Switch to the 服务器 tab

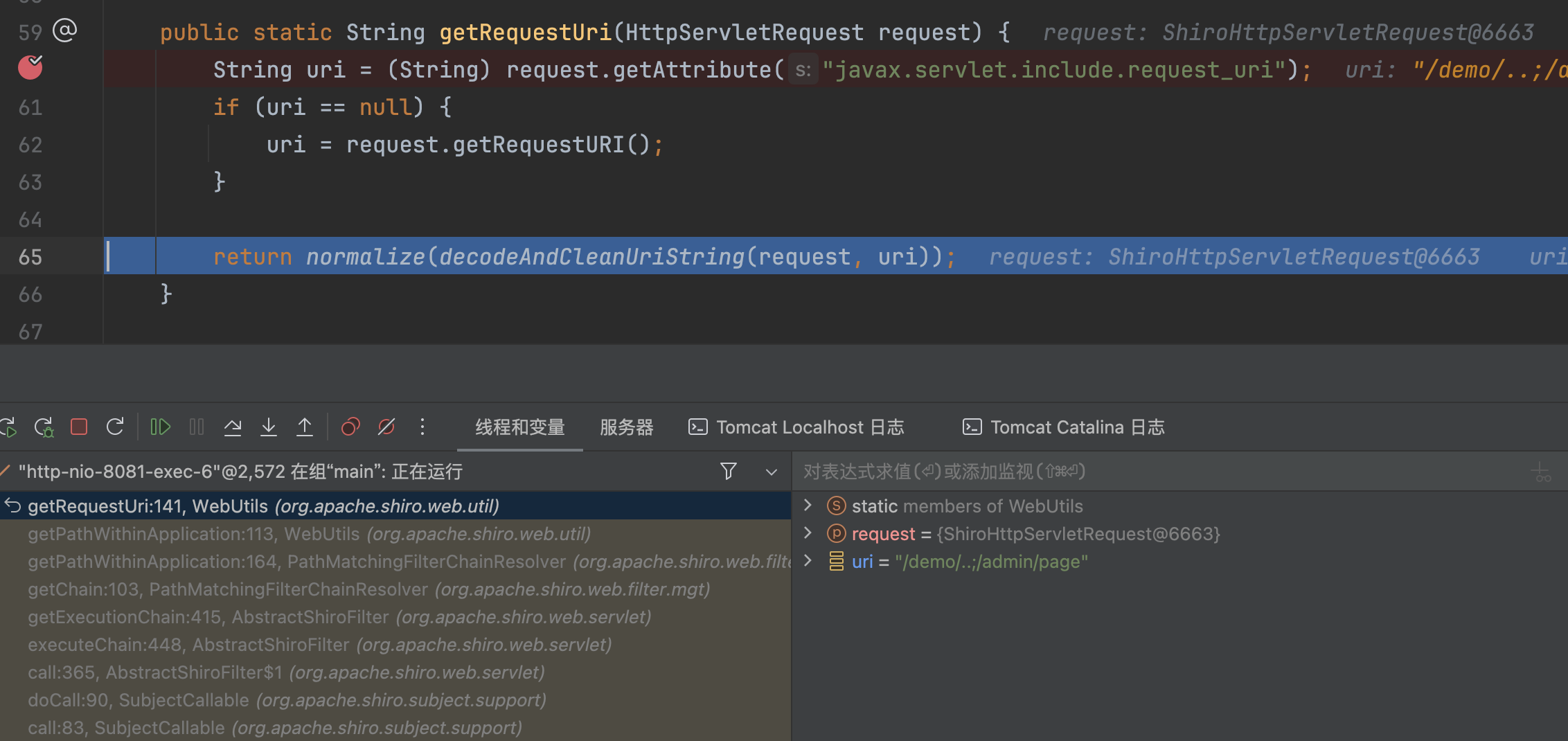click(x=626, y=427)
